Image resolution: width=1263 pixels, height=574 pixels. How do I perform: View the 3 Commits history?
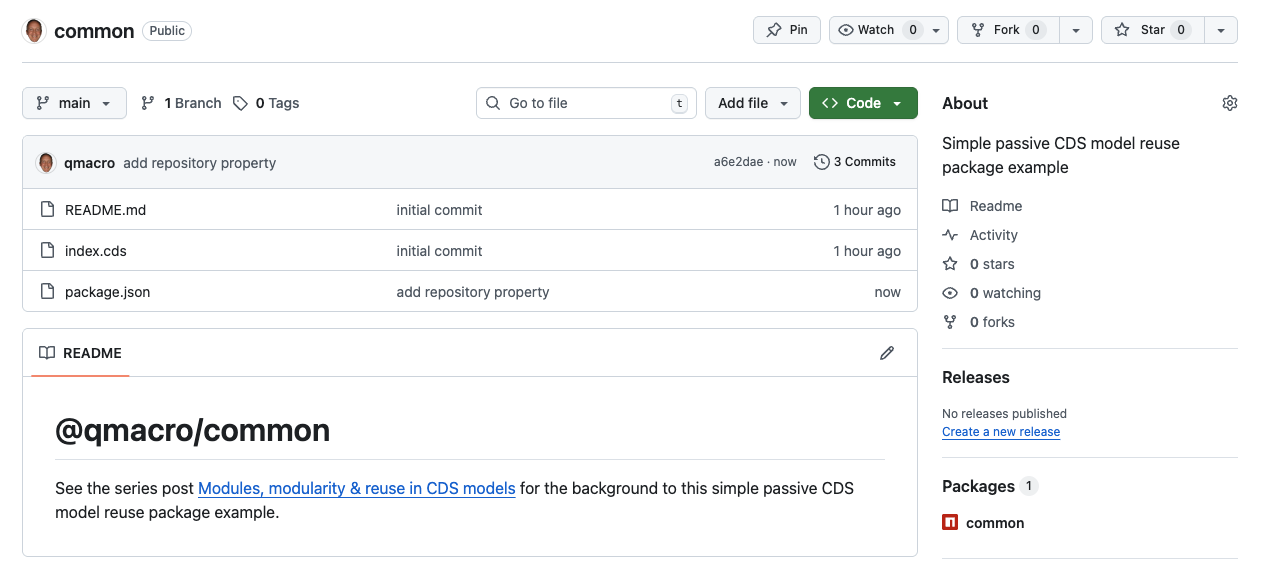point(855,162)
